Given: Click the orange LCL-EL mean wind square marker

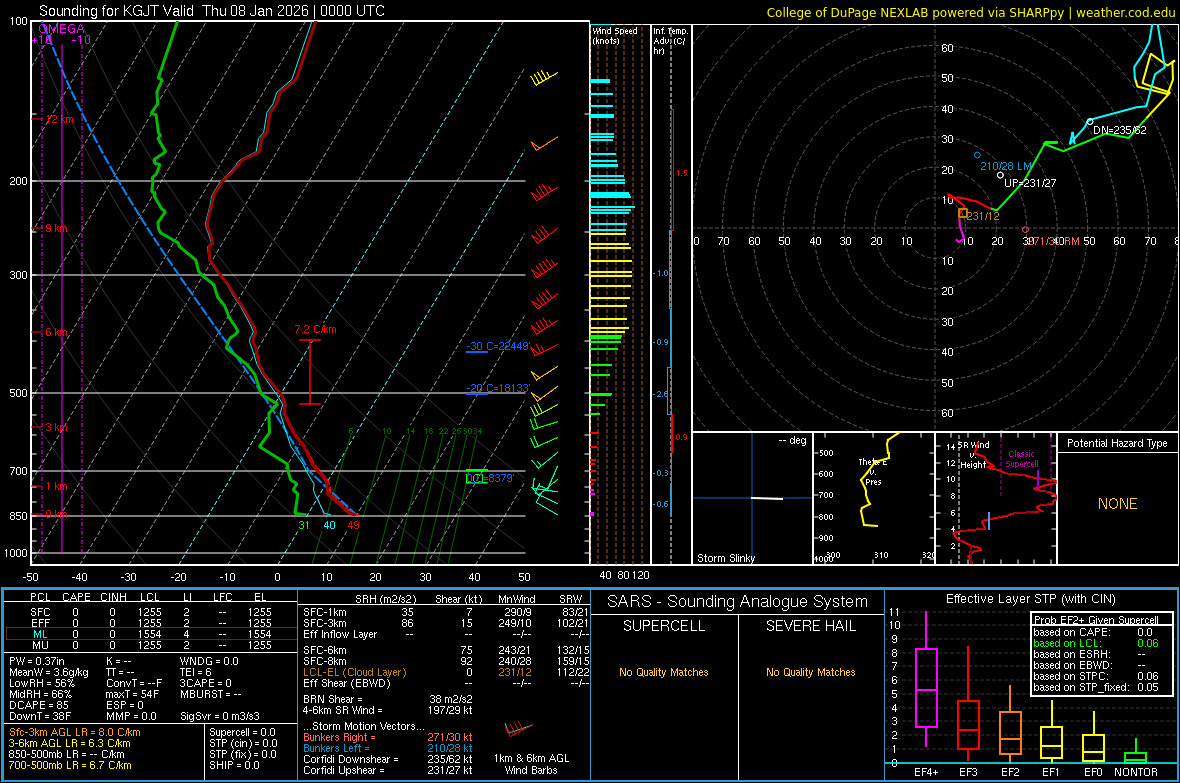Looking at the screenshot, I should click(963, 214).
